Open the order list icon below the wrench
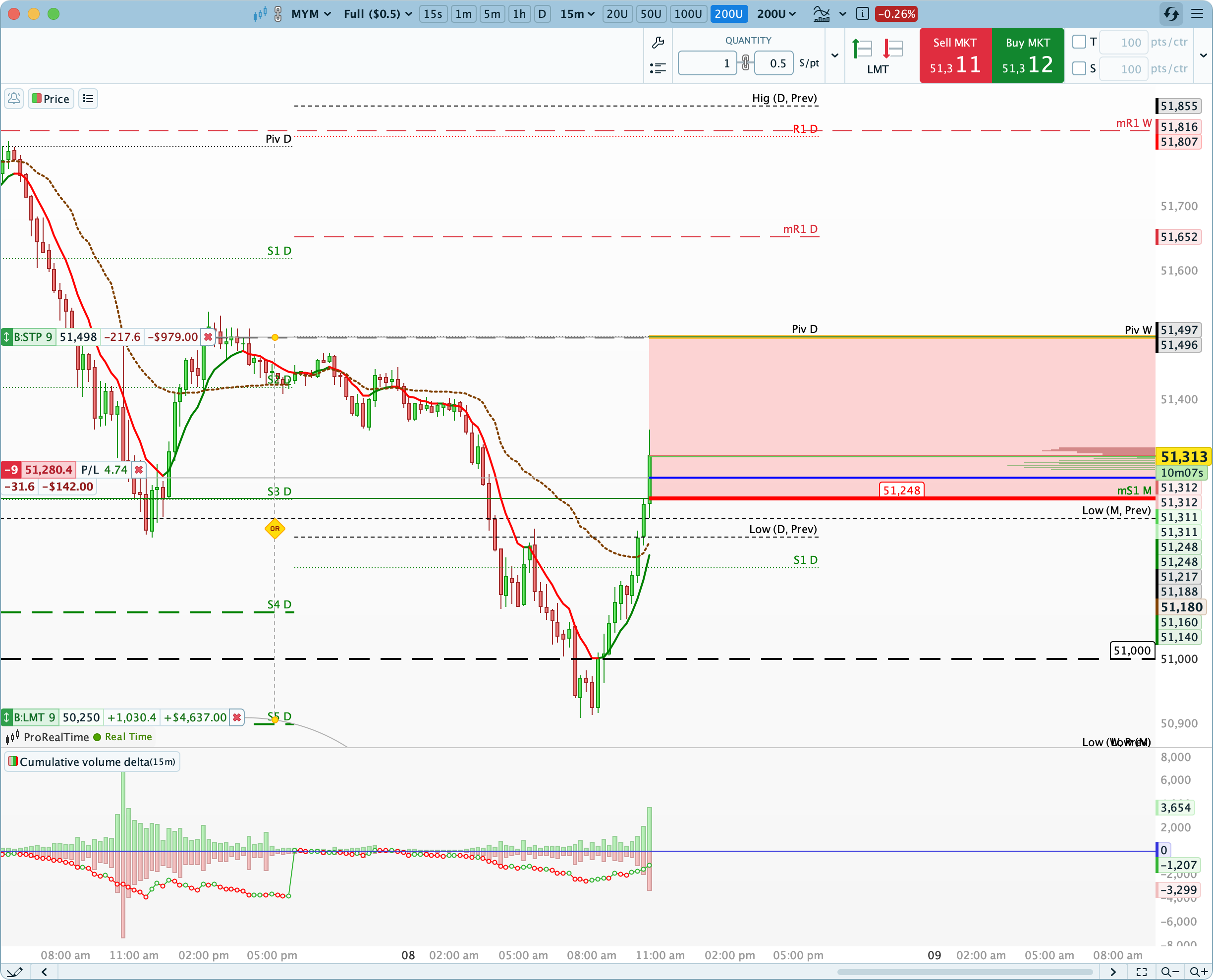The width and height of the screenshot is (1213, 980). point(658,68)
